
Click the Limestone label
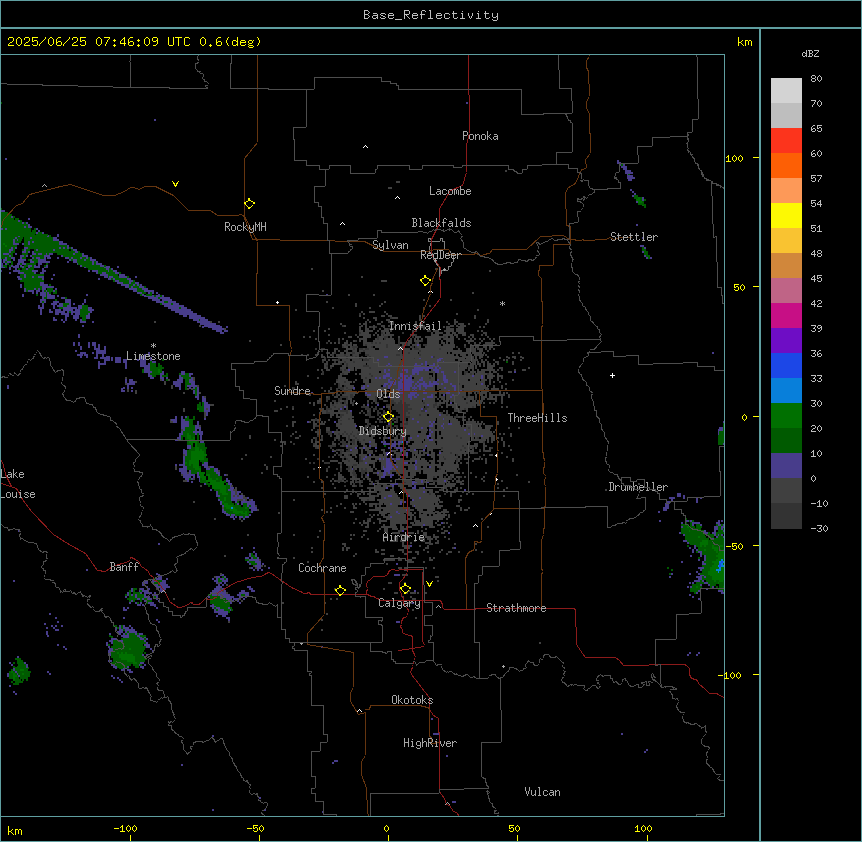pyautogui.click(x=153, y=356)
